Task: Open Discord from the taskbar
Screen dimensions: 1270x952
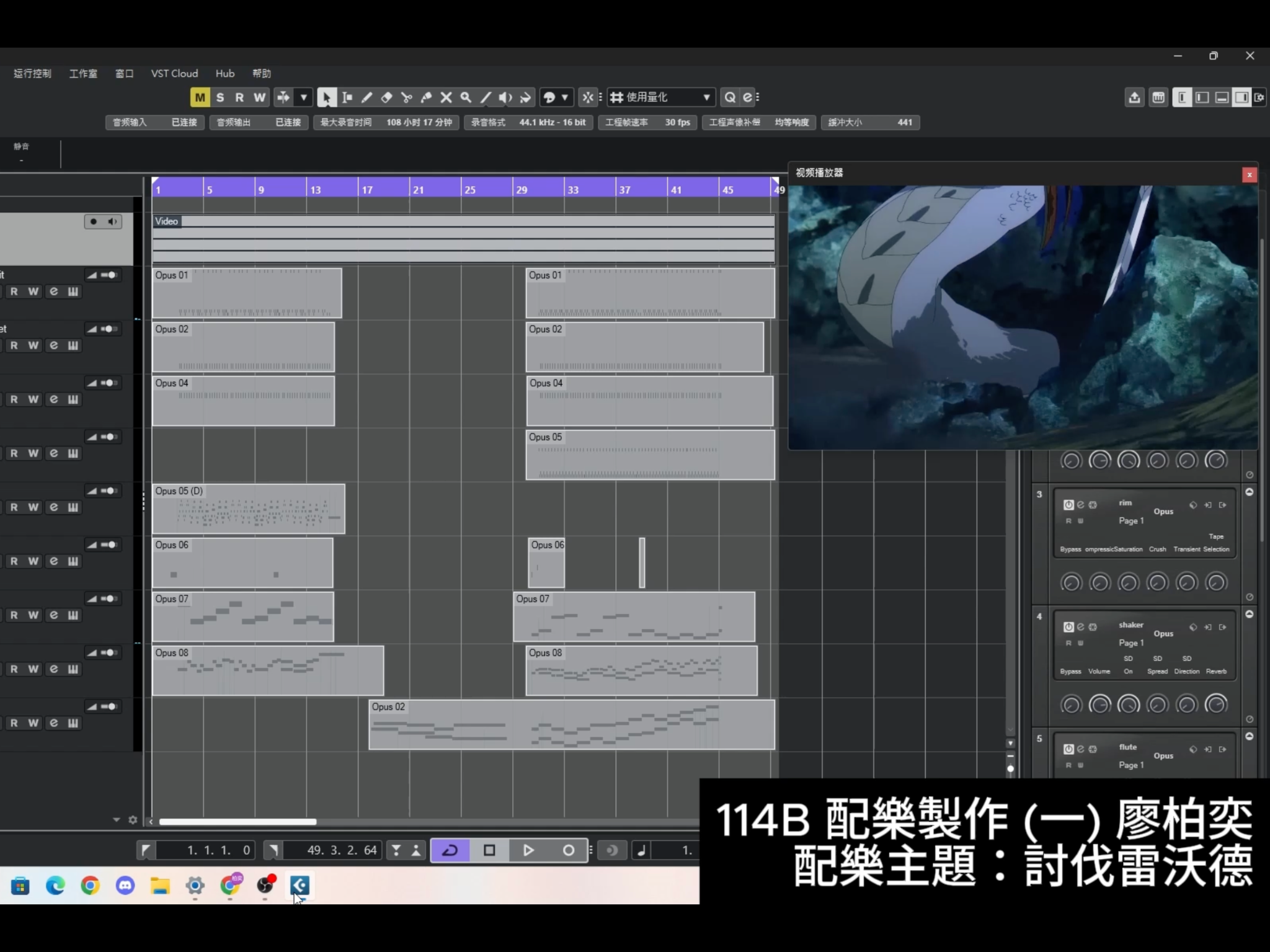Action: (125, 886)
